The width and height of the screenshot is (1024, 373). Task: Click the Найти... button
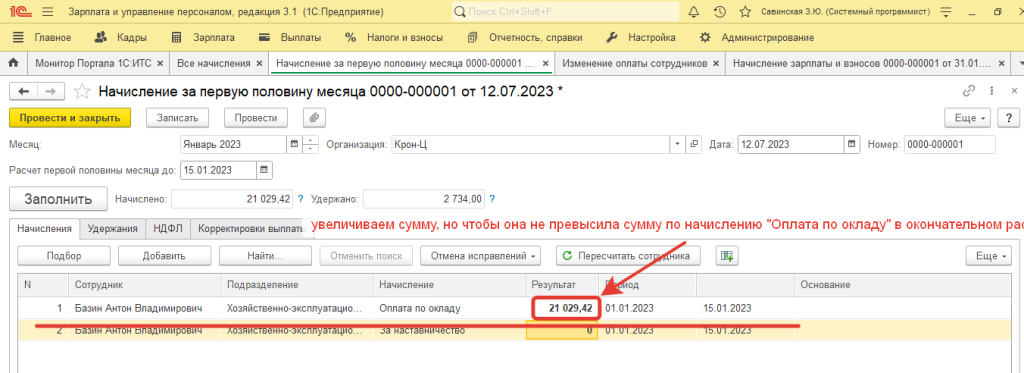[265, 256]
